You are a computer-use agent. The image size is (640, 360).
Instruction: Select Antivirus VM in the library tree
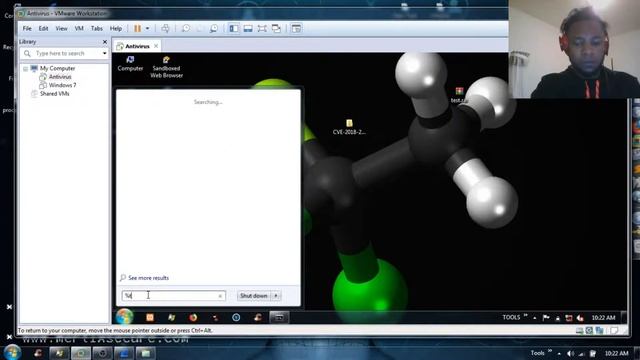(x=60, y=77)
